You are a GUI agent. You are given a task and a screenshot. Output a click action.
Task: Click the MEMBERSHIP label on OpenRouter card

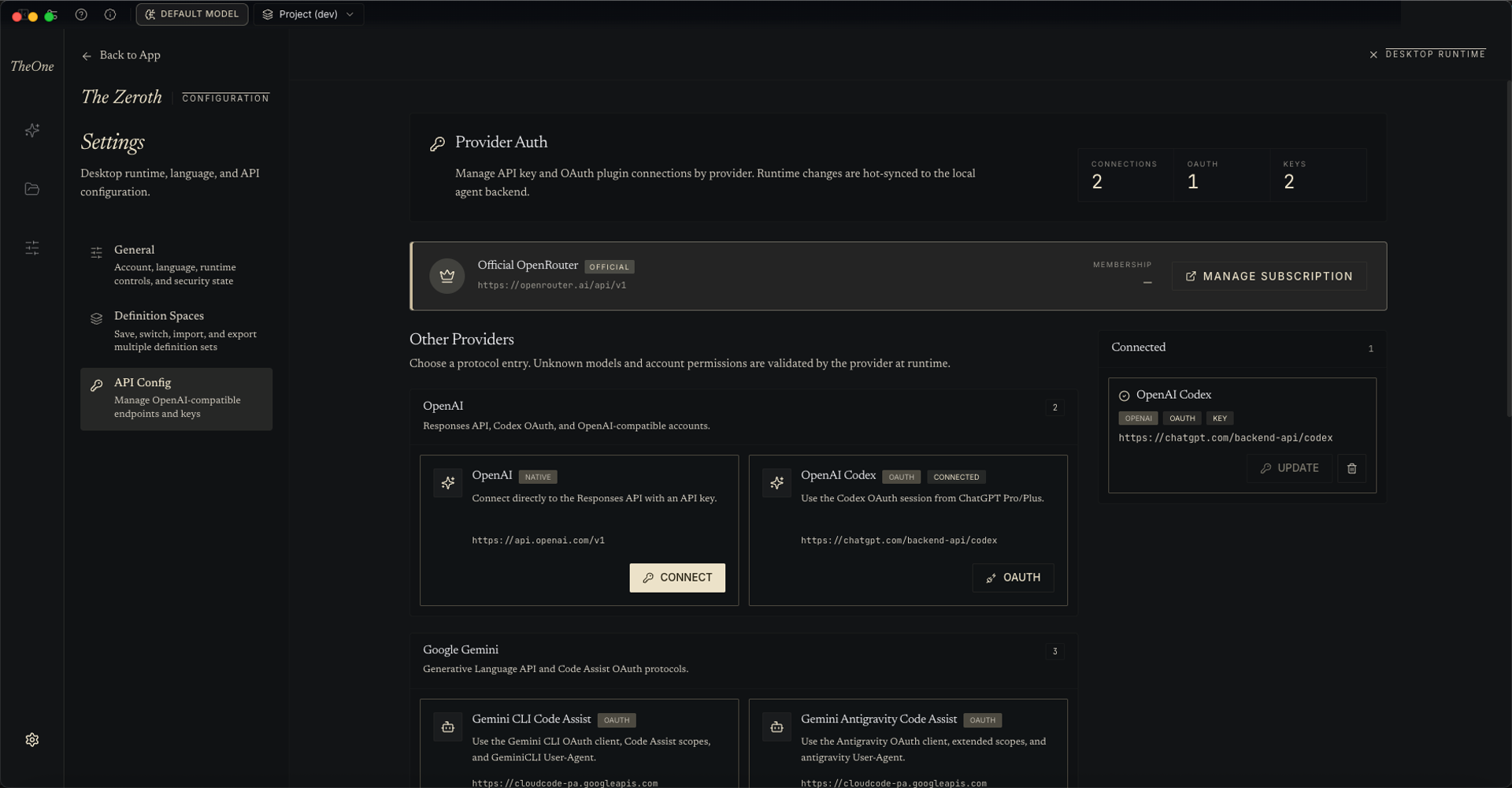click(1122, 265)
